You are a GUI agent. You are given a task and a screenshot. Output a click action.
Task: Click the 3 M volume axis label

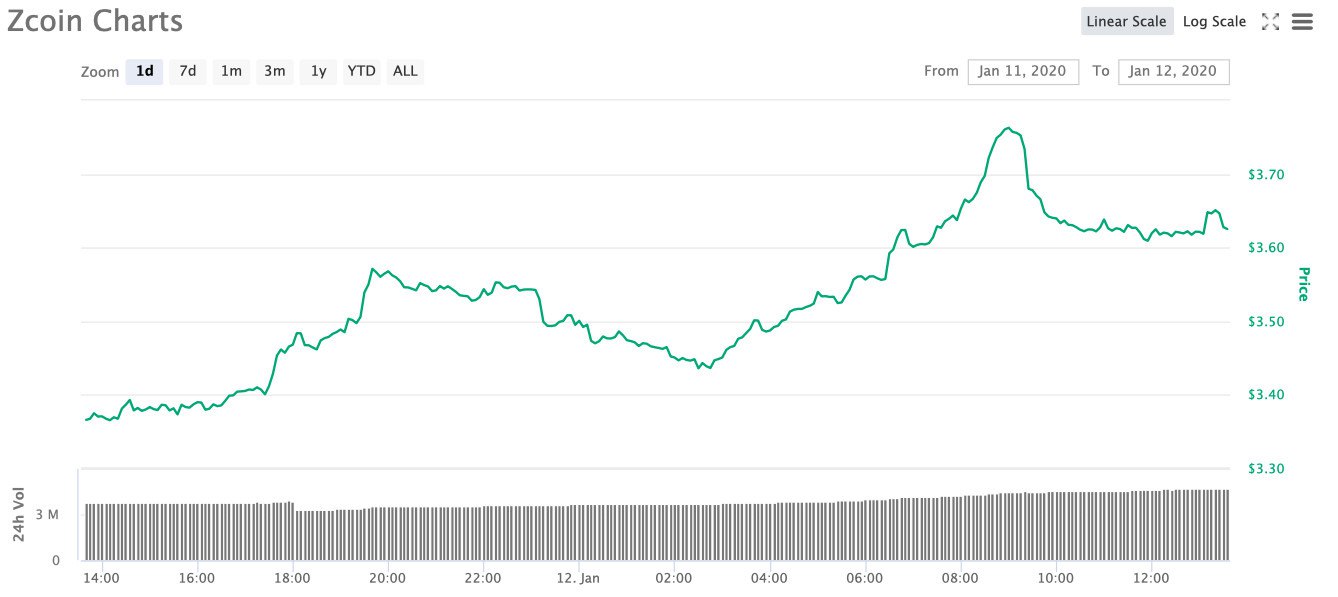49,514
